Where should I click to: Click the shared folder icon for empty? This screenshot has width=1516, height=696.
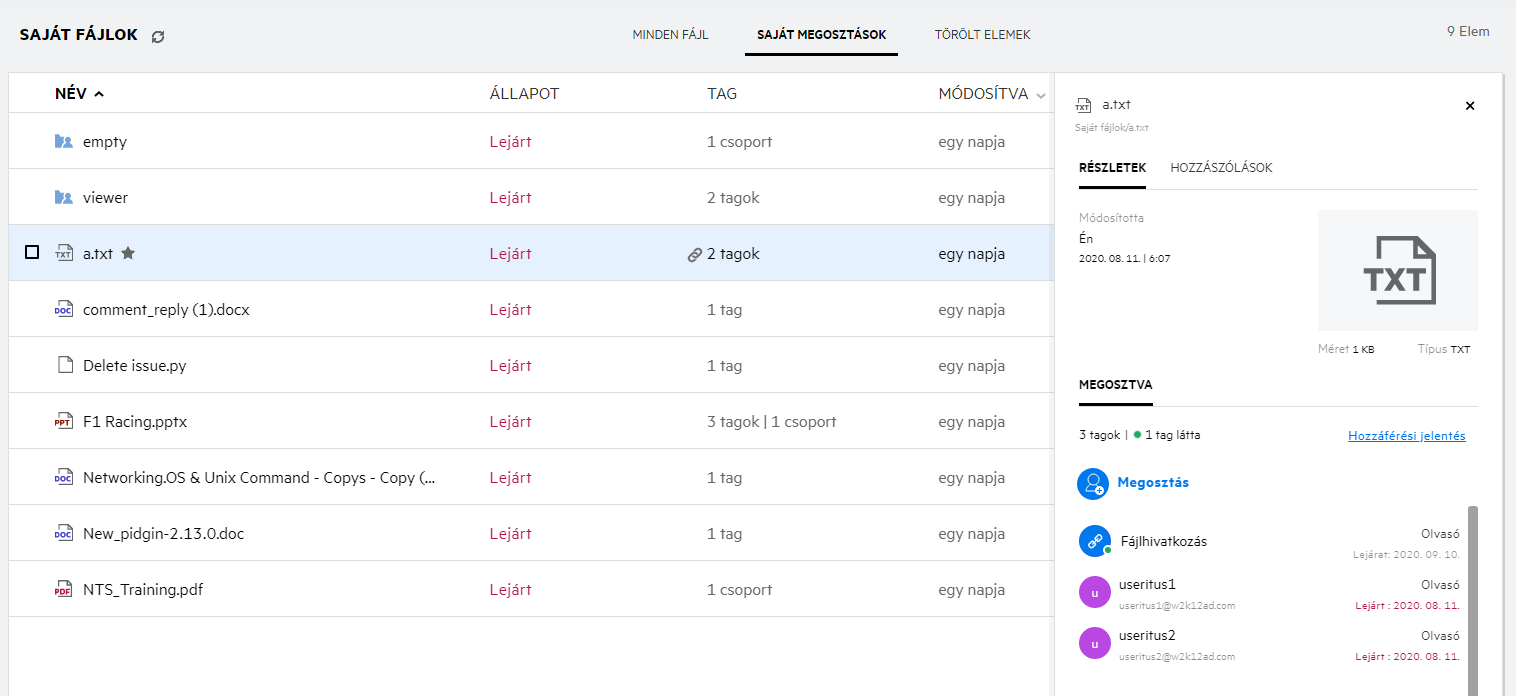64,142
